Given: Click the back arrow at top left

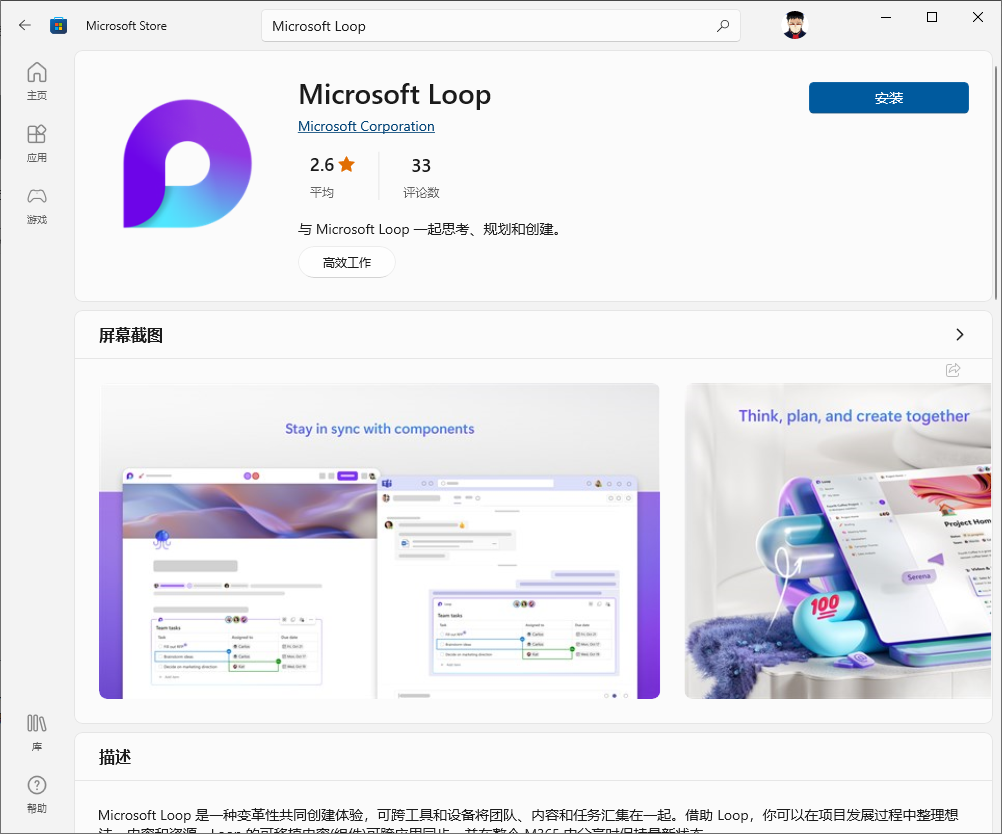Looking at the screenshot, I should pyautogui.click(x=24, y=25).
